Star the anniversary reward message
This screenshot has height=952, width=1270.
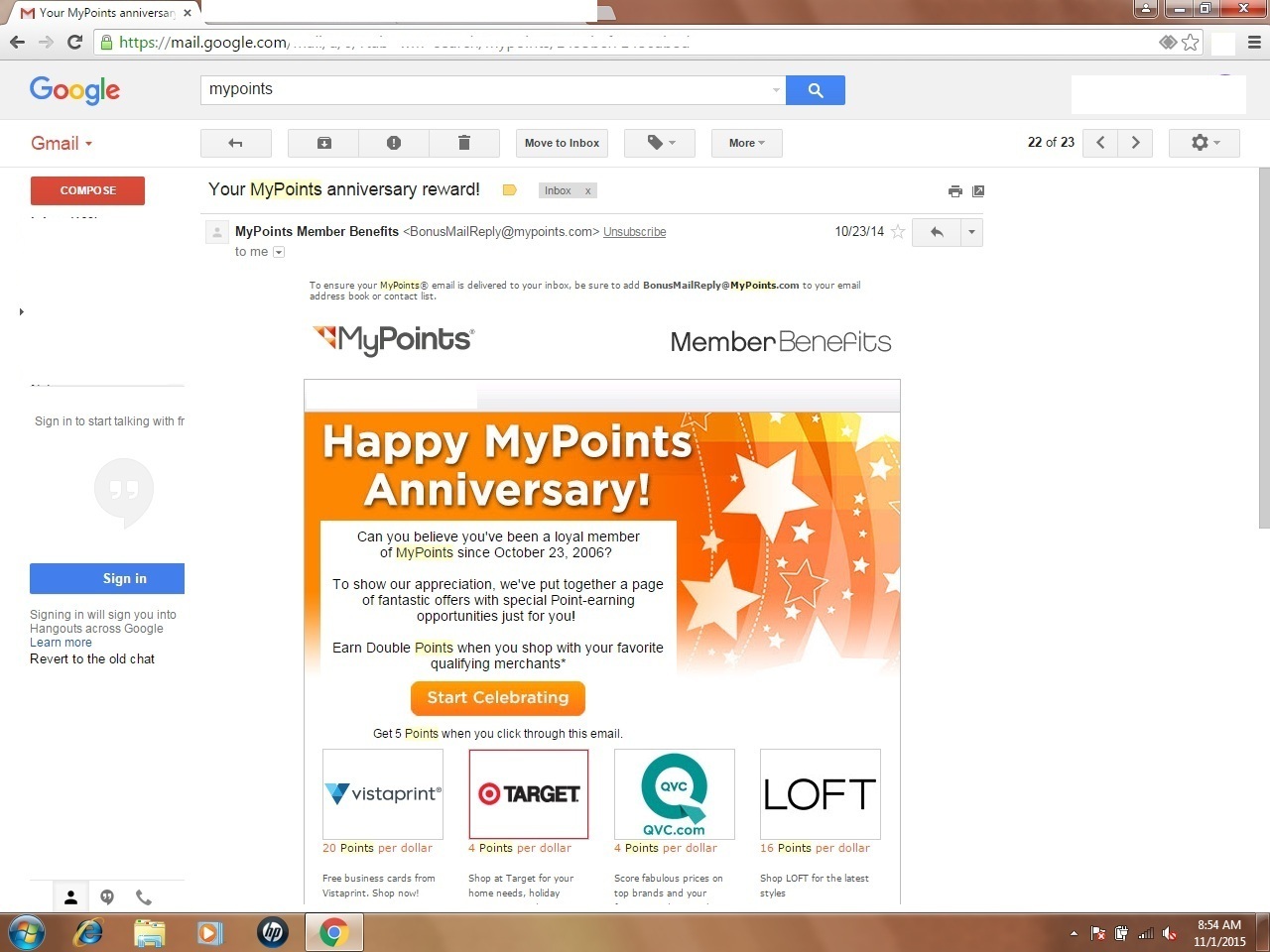pos(898,231)
